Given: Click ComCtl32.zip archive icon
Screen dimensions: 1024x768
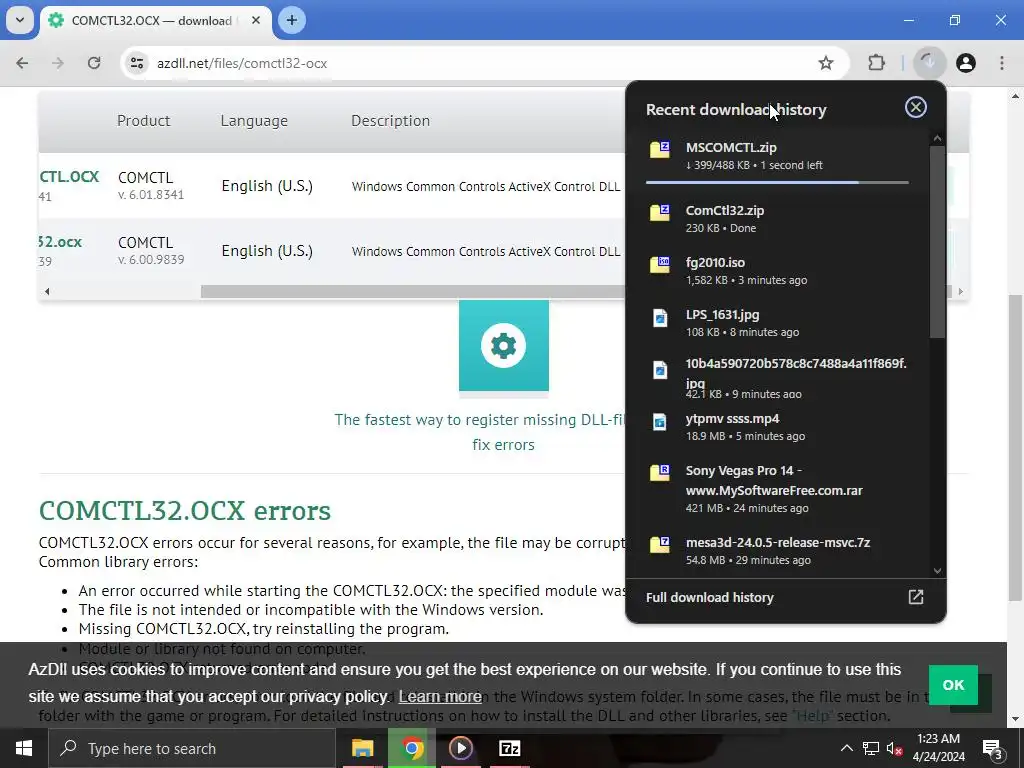Looking at the screenshot, I should (660, 212).
